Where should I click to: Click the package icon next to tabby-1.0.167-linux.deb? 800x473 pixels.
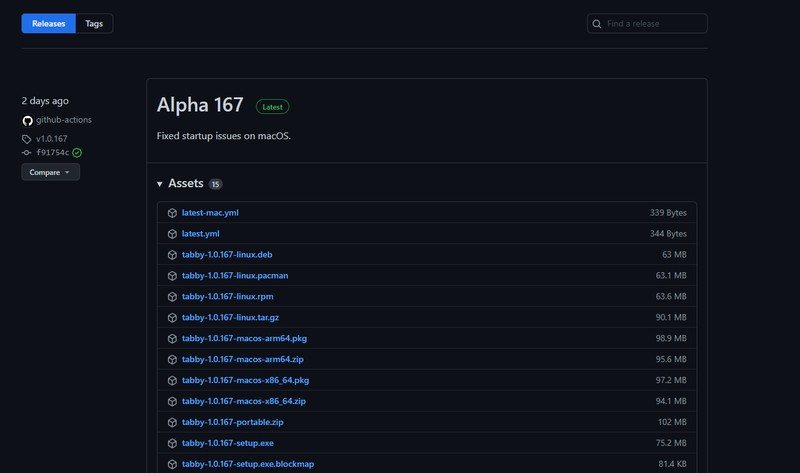(x=172, y=255)
